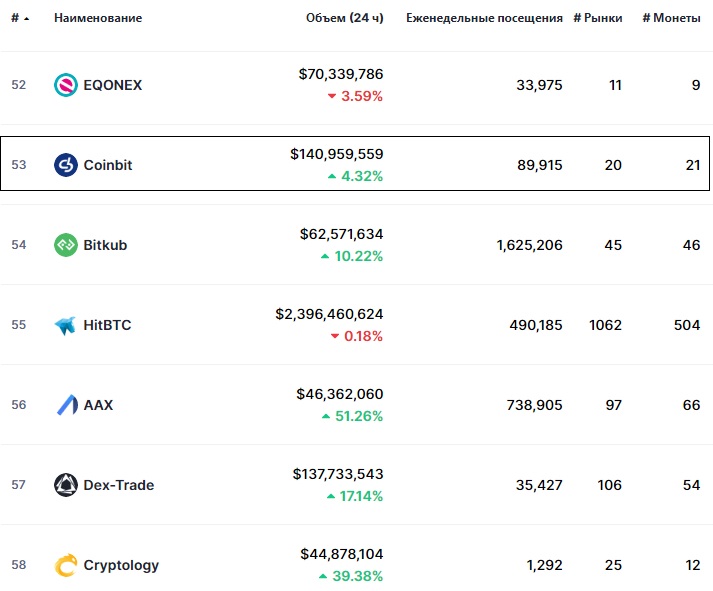713x591 pixels.
Task: Click the Dex-Trade triangle logo
Action: [x=66, y=485]
